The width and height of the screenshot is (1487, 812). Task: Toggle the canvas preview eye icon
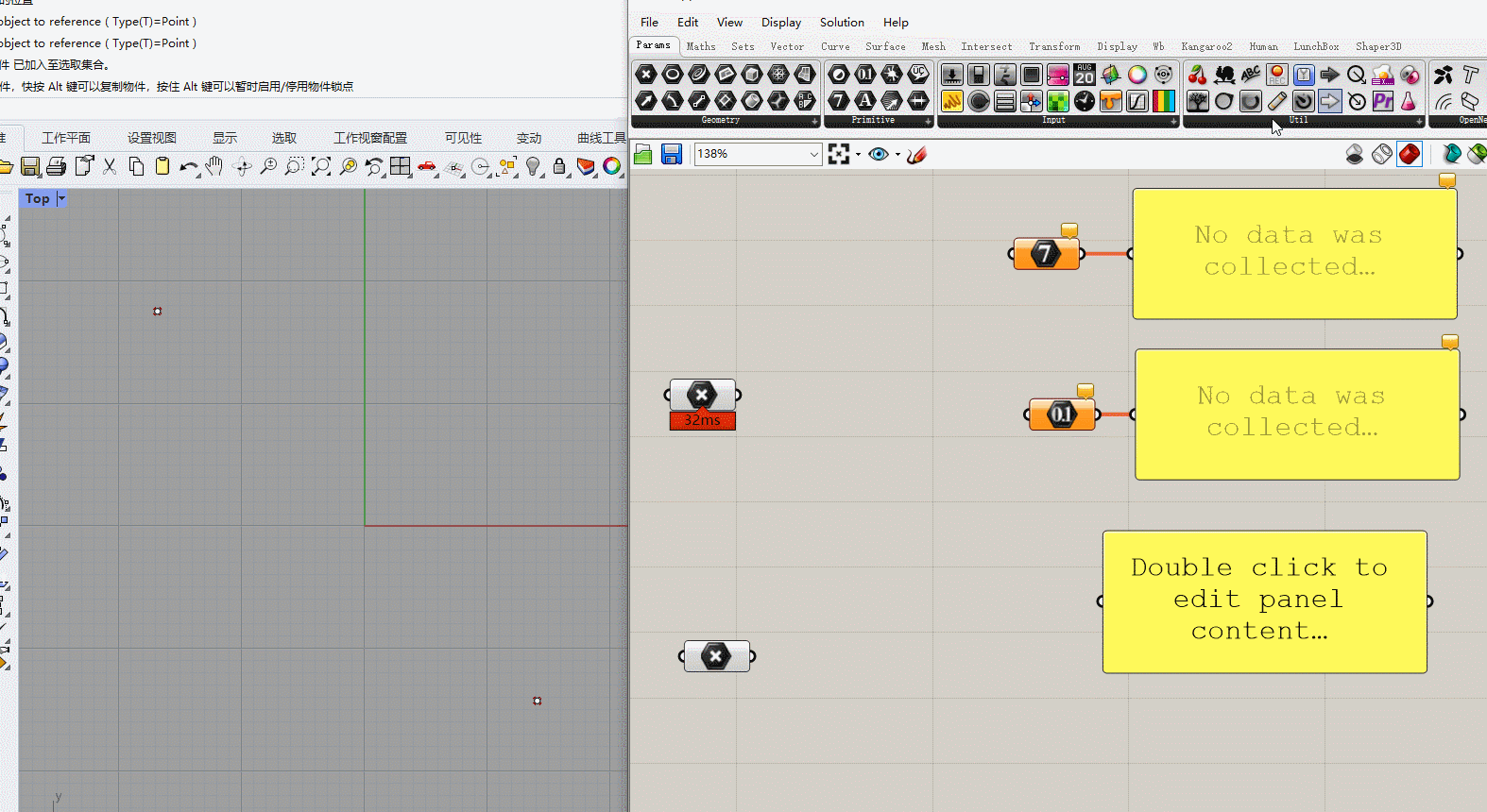(x=878, y=155)
